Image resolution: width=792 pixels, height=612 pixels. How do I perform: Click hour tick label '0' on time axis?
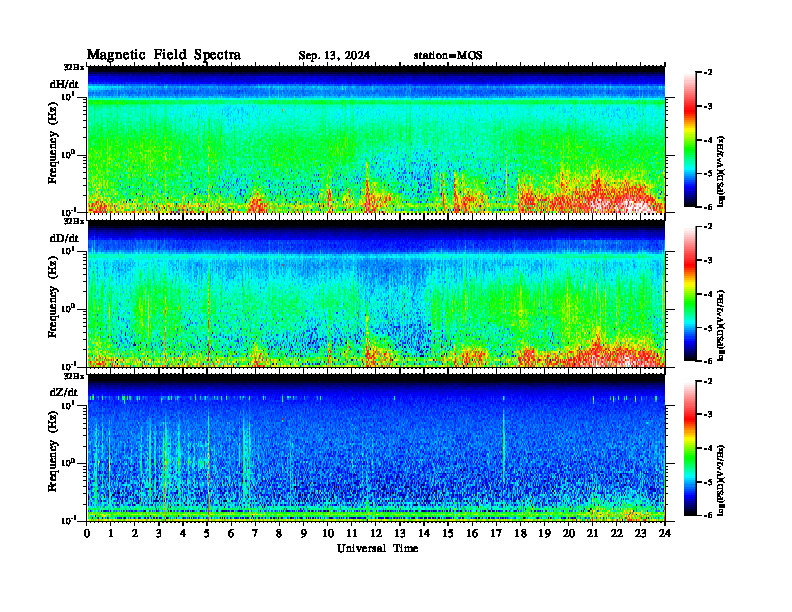point(87,533)
